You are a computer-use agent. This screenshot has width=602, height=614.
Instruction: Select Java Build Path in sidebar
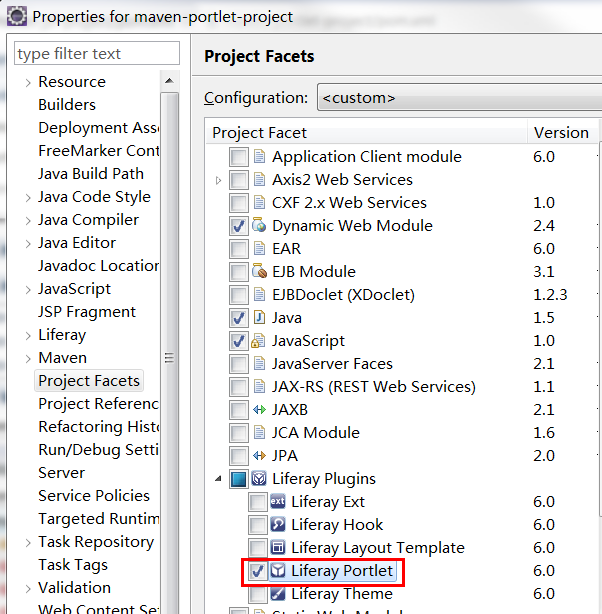[x=90, y=174]
